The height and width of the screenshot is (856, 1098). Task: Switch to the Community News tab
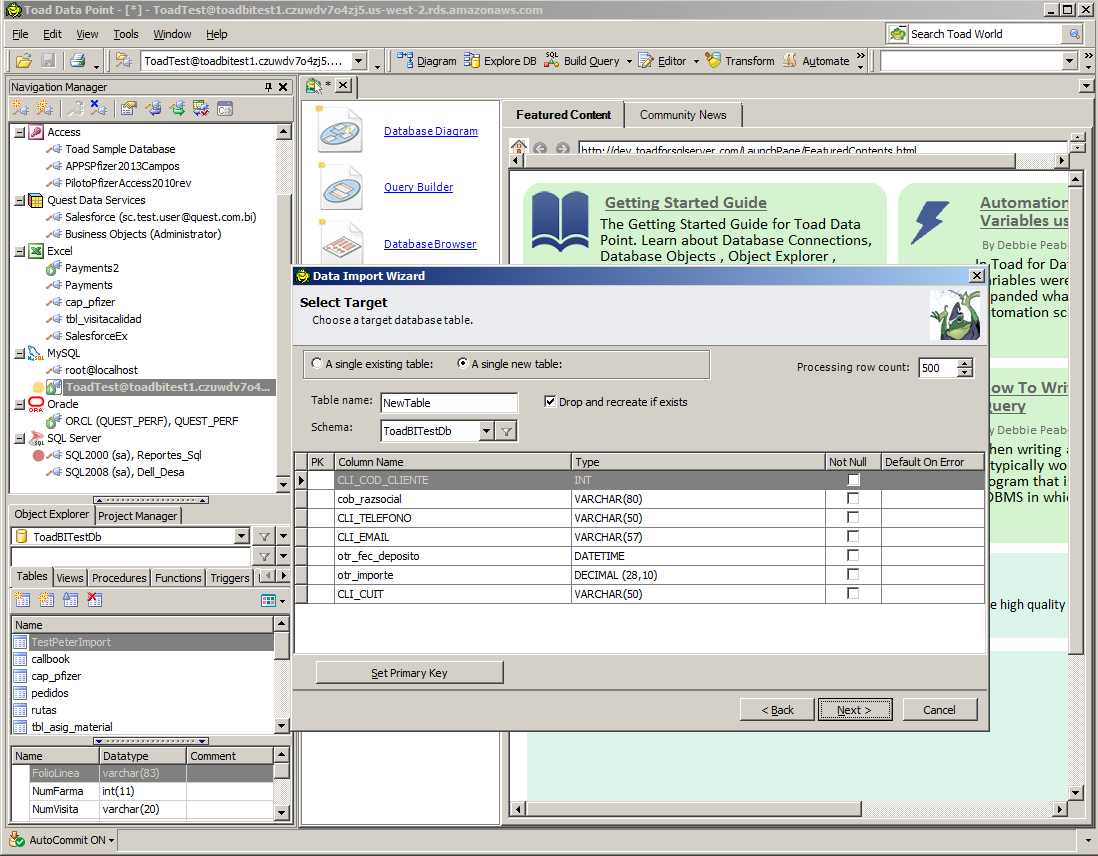coord(683,115)
